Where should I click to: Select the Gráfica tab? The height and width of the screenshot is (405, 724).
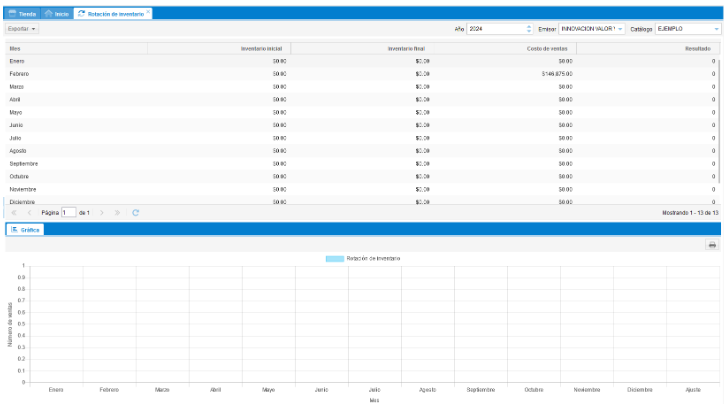pyautogui.click(x=25, y=230)
